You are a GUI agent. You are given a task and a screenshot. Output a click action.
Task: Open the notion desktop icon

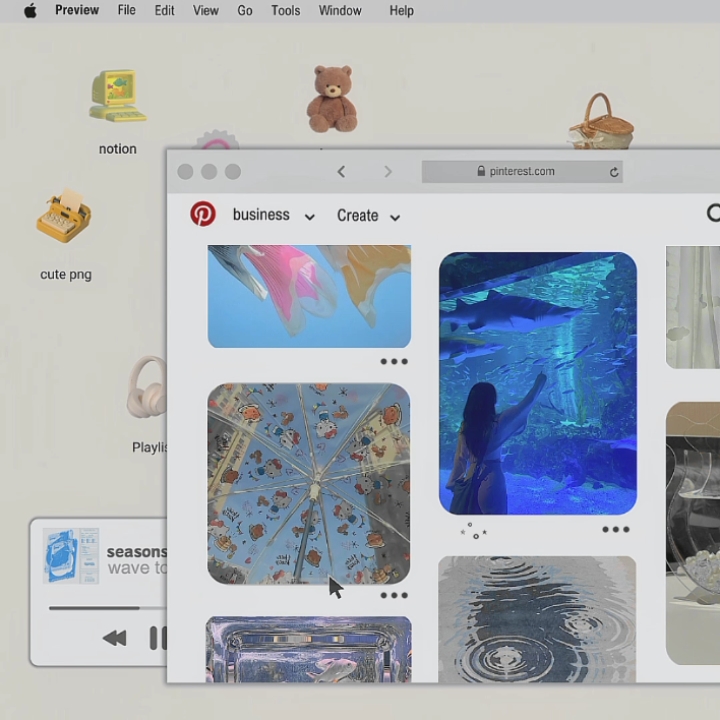click(117, 98)
